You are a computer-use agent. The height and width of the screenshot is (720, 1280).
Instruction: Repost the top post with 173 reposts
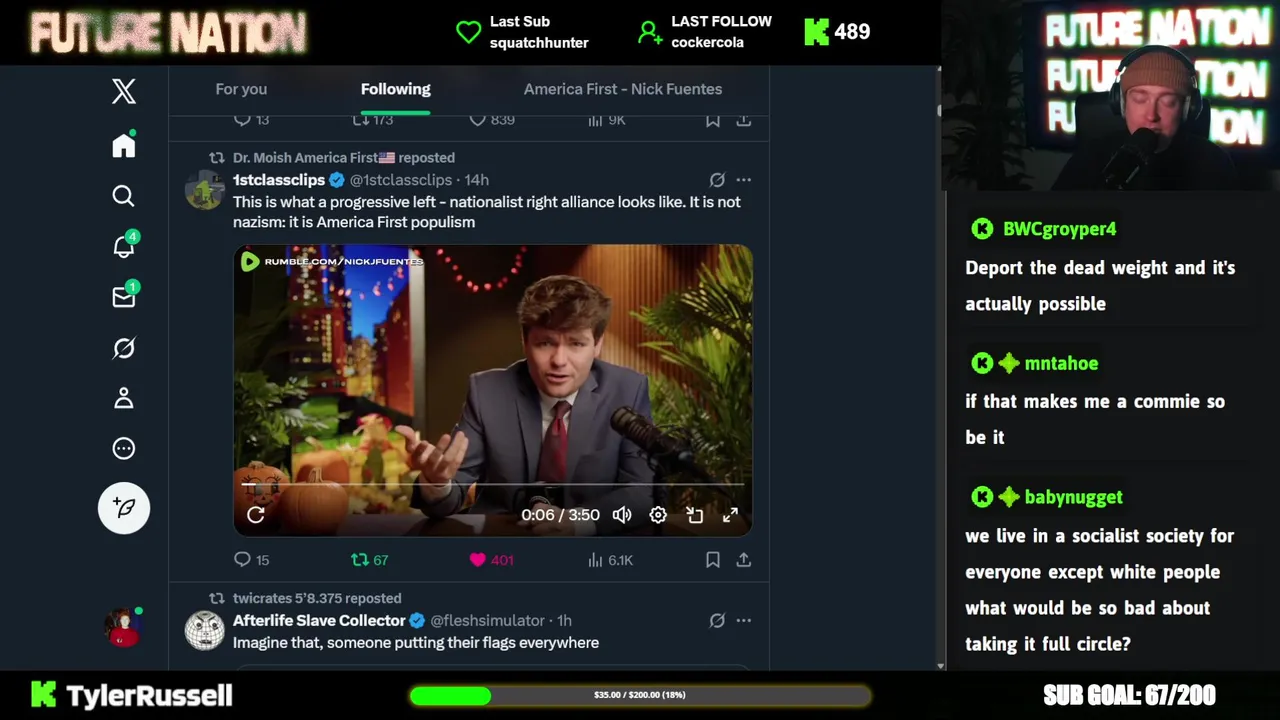pos(372,120)
